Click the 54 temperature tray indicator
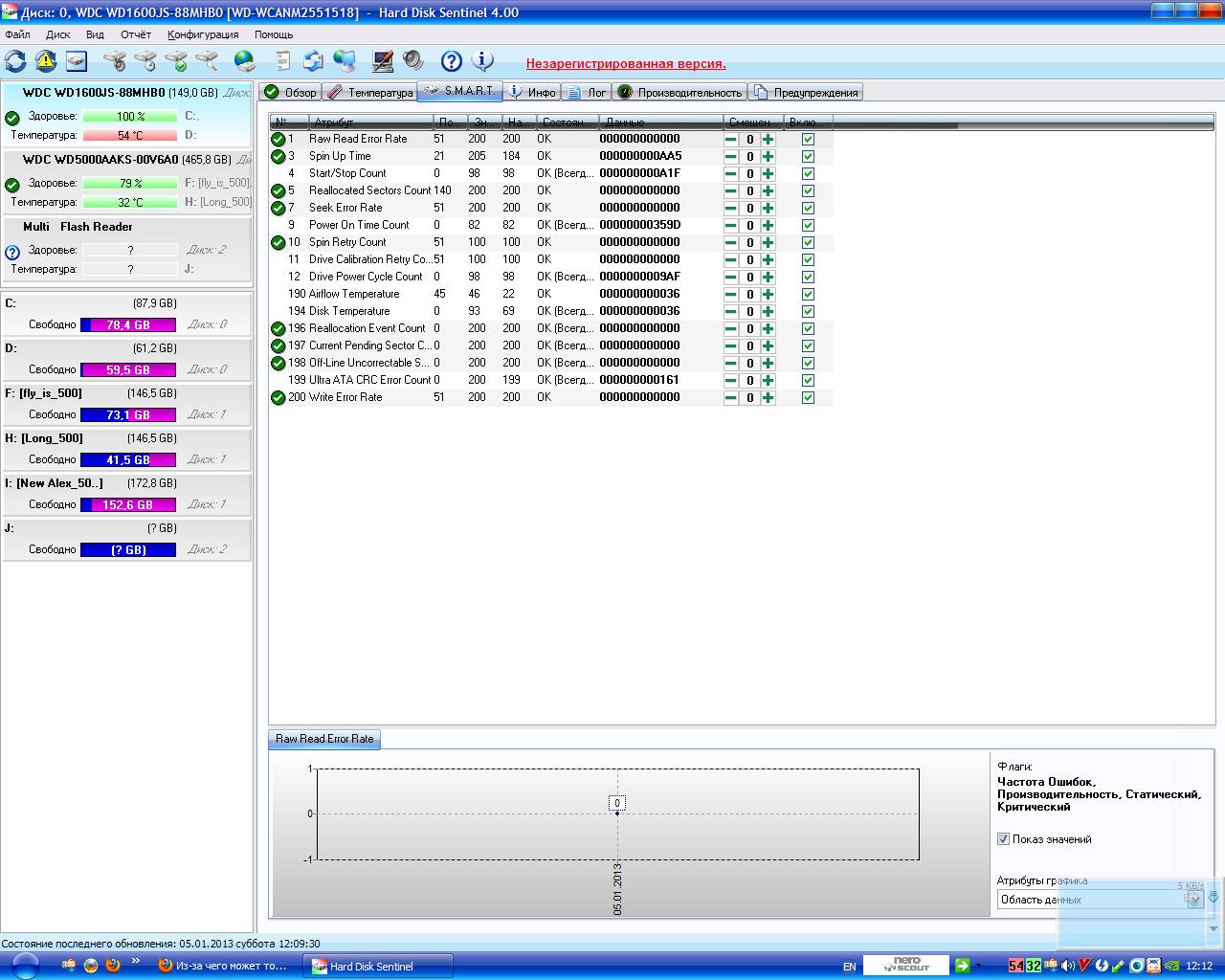The width and height of the screenshot is (1225, 980). tap(1016, 966)
